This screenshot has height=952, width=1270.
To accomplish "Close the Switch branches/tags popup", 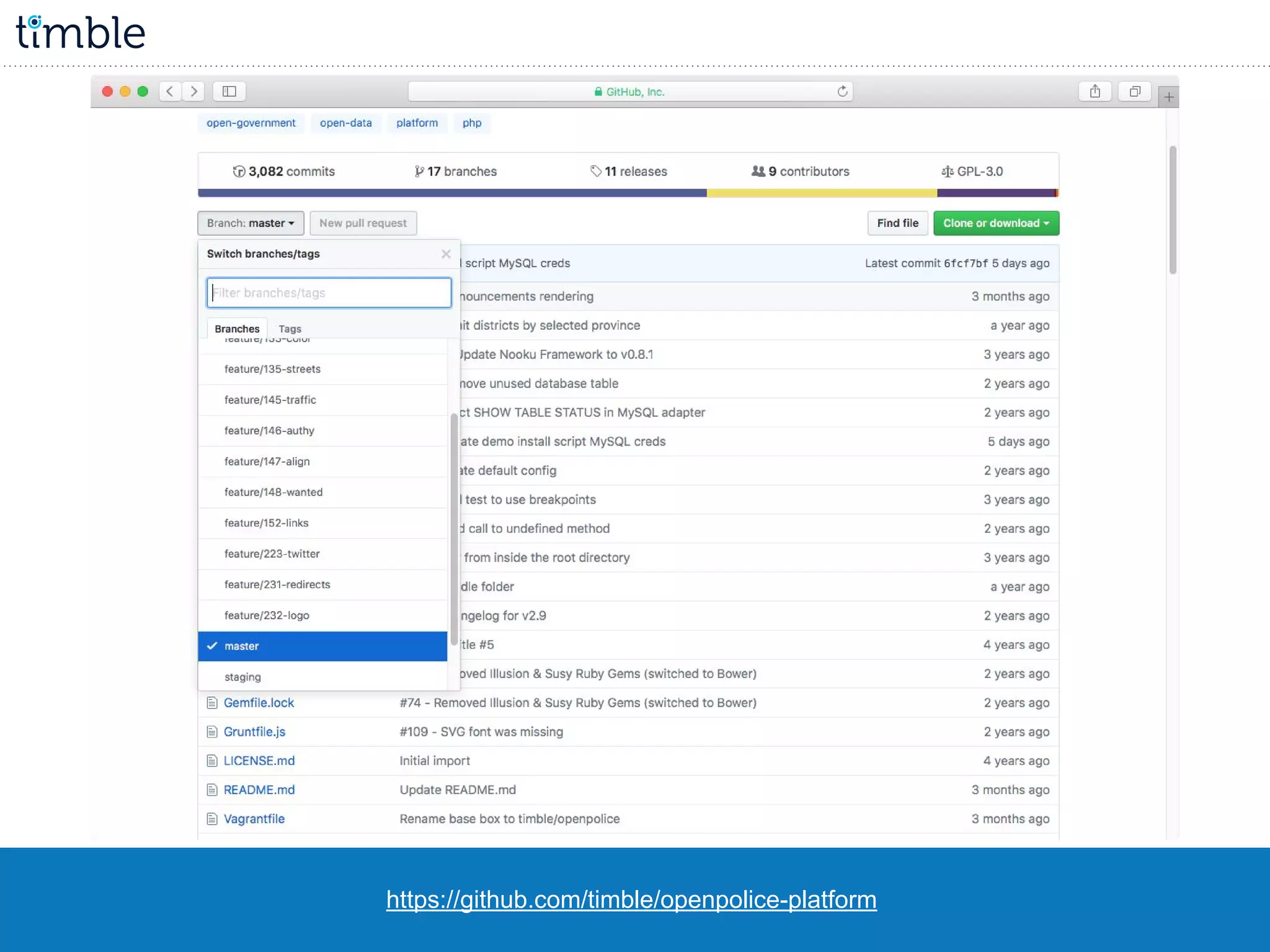I will pyautogui.click(x=446, y=254).
